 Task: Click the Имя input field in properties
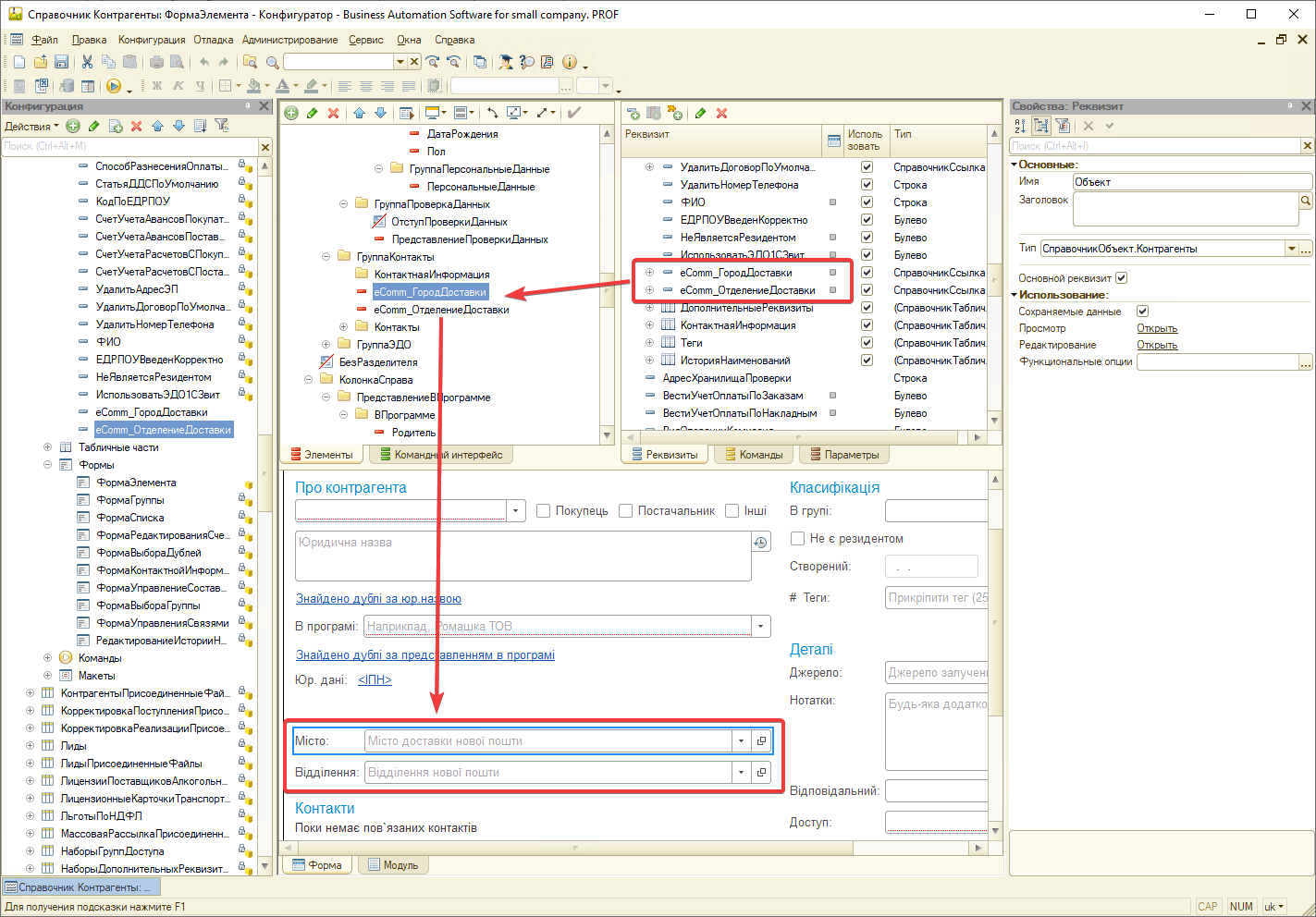(x=1191, y=182)
